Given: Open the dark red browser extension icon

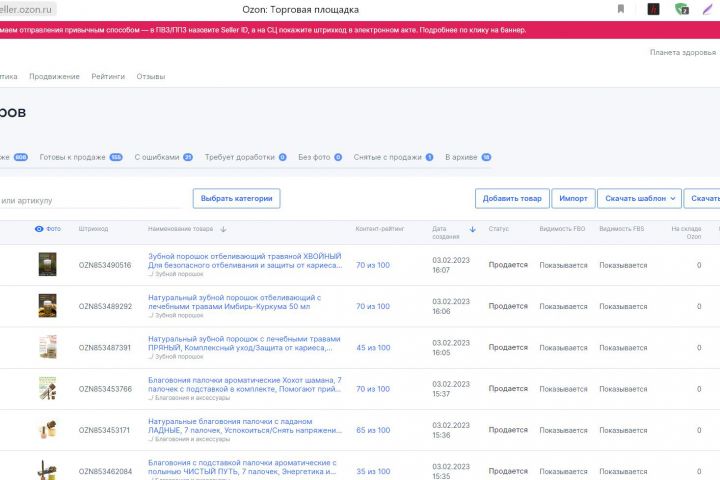Looking at the screenshot, I should point(653,9).
